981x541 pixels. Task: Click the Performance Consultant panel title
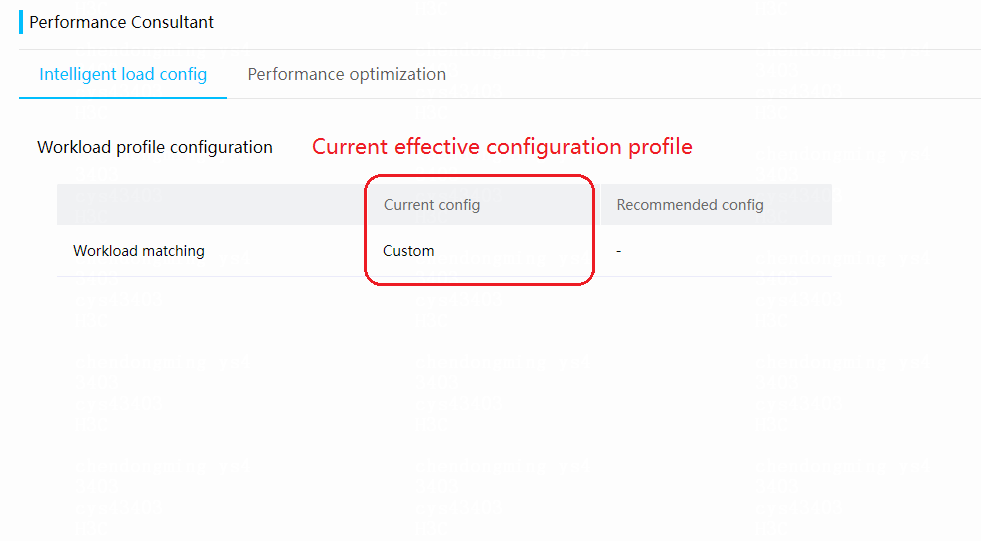121,23
